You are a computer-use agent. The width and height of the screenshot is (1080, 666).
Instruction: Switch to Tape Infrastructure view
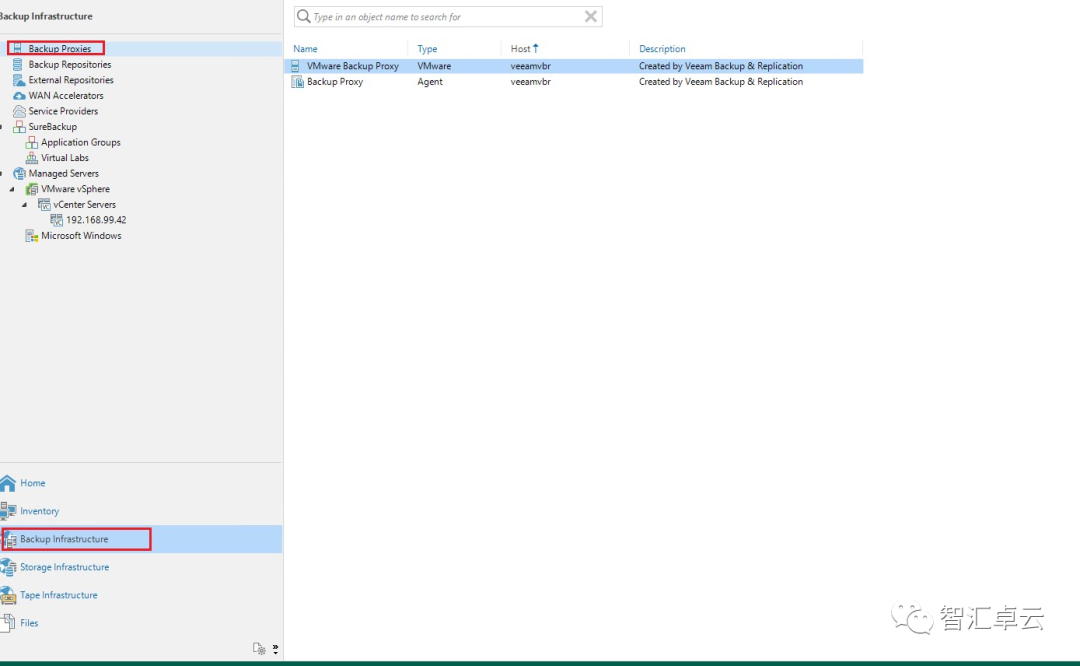(59, 595)
